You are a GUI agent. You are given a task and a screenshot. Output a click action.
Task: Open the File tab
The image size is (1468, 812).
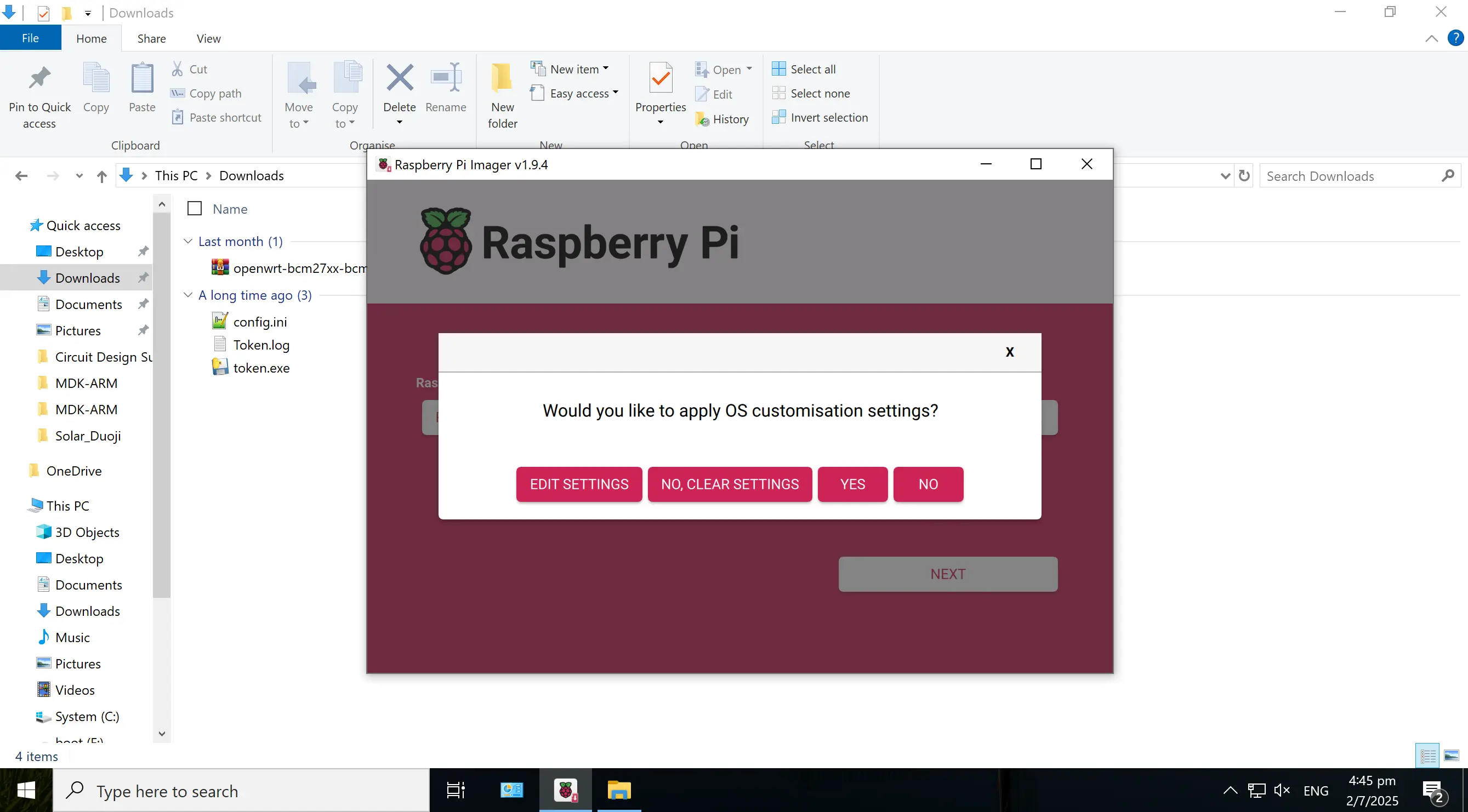pos(30,38)
